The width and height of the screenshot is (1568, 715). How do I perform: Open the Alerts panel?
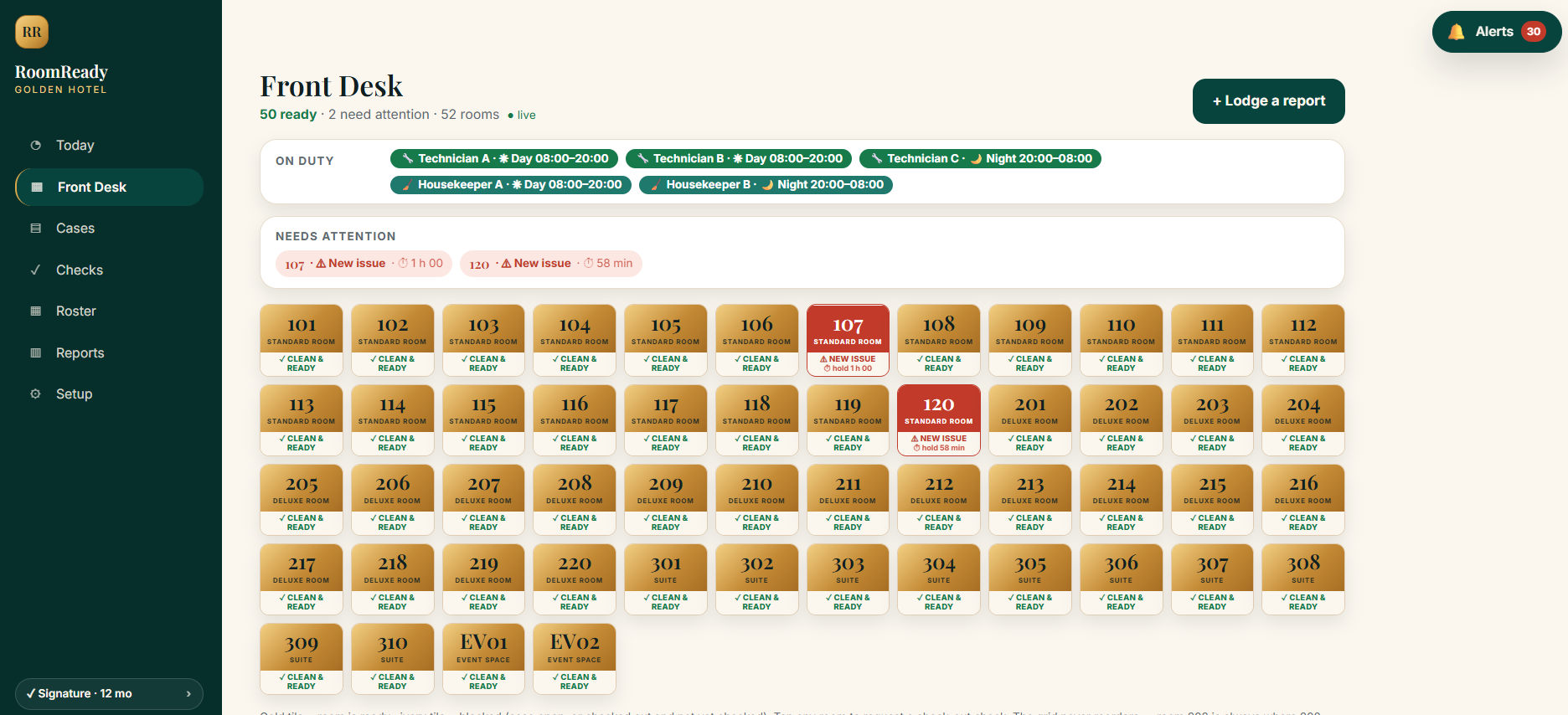coord(1497,32)
